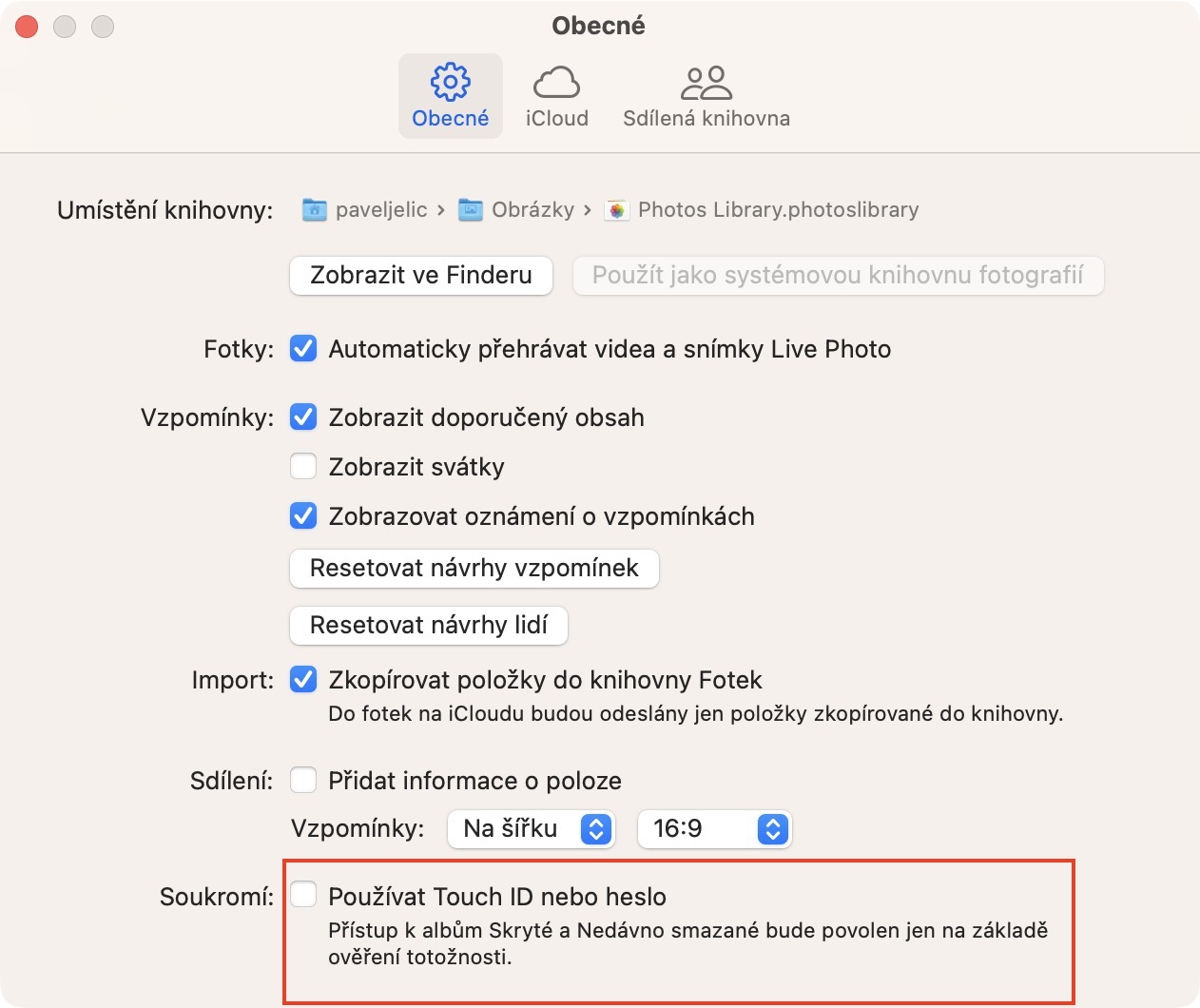This screenshot has height=1008, width=1200.
Task: Click the paveljelic home folder icon
Action: point(315,210)
